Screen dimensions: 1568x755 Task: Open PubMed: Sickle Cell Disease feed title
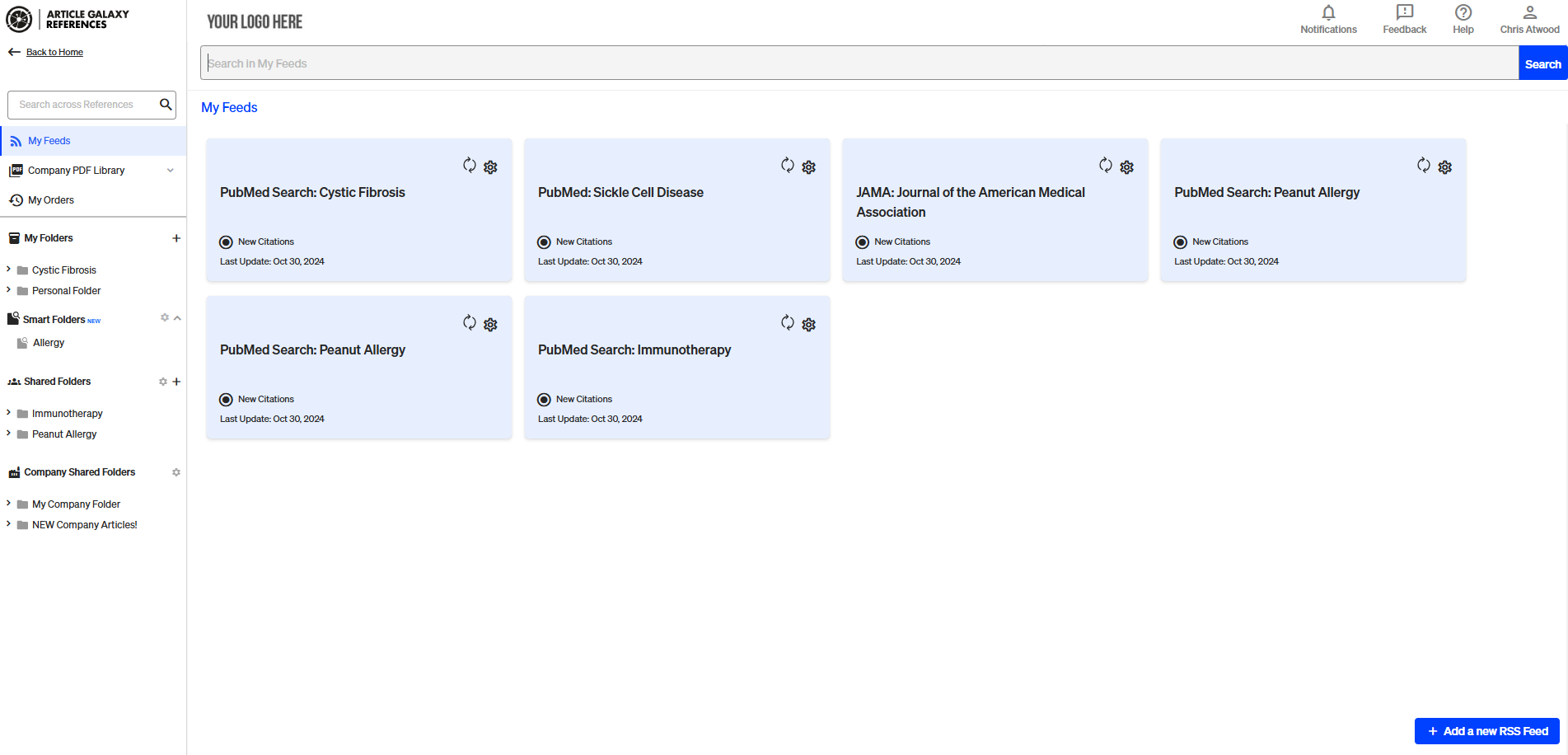point(620,192)
